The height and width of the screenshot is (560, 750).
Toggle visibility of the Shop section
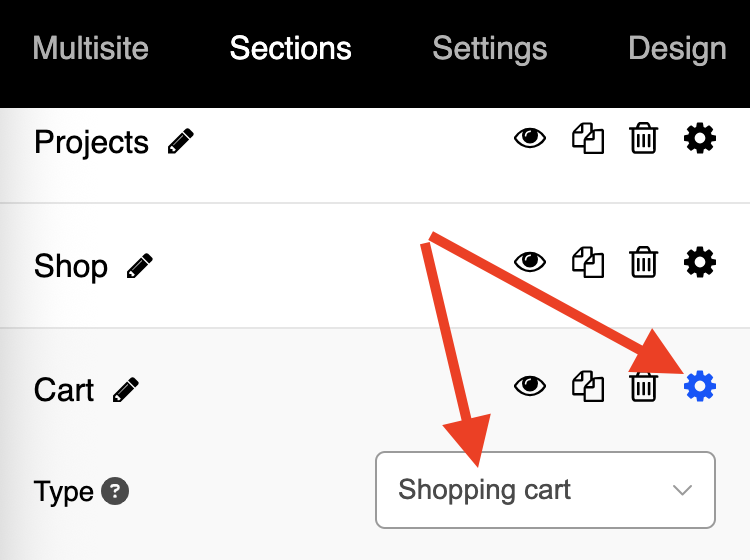point(530,262)
